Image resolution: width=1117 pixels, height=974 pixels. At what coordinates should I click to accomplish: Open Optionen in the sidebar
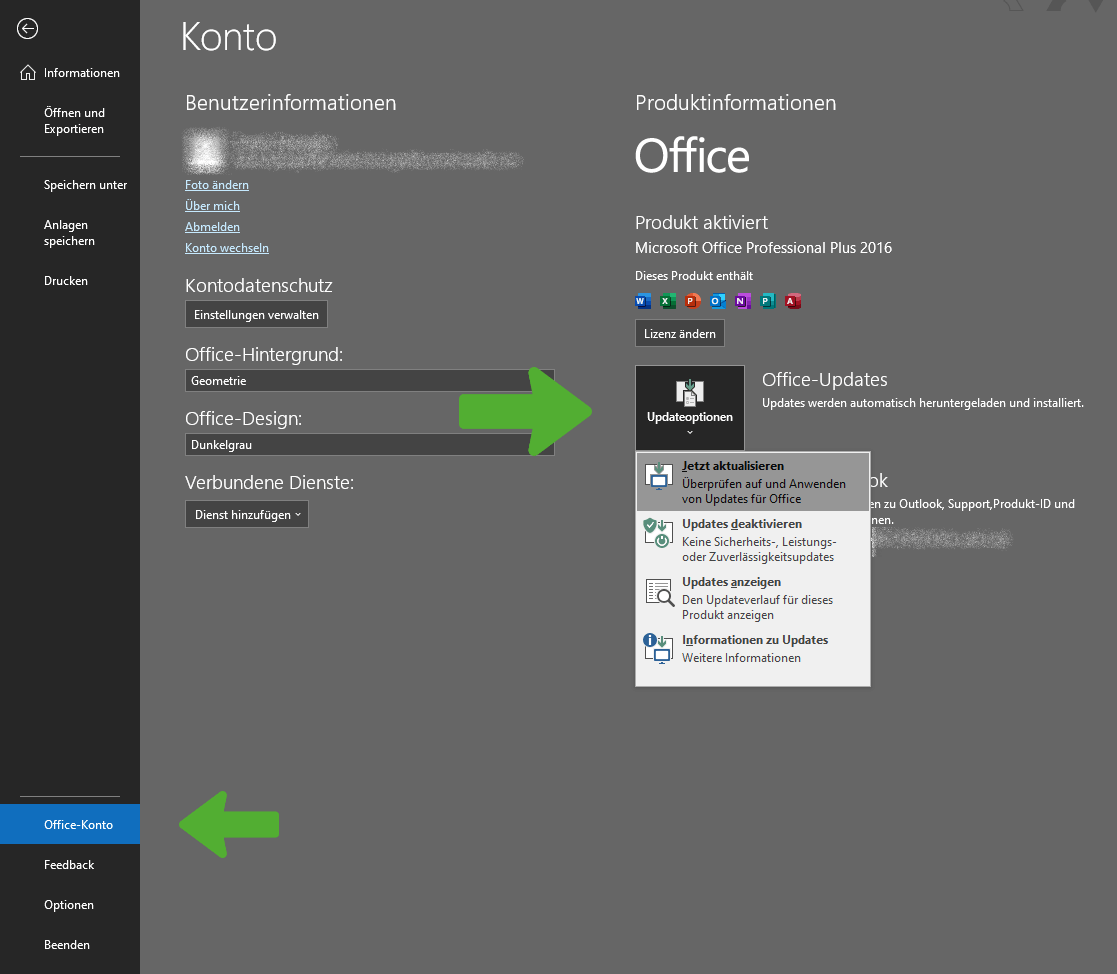(70, 904)
